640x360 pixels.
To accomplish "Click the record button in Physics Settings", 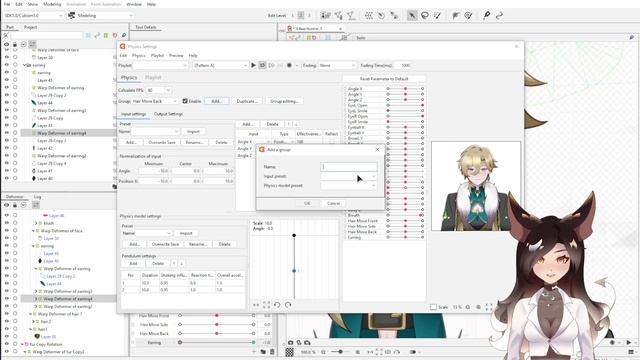I will tap(289, 65).
